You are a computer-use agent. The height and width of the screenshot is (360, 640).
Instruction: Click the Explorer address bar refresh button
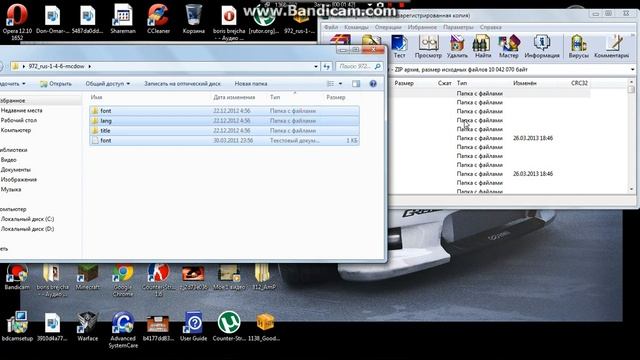(x=327, y=66)
